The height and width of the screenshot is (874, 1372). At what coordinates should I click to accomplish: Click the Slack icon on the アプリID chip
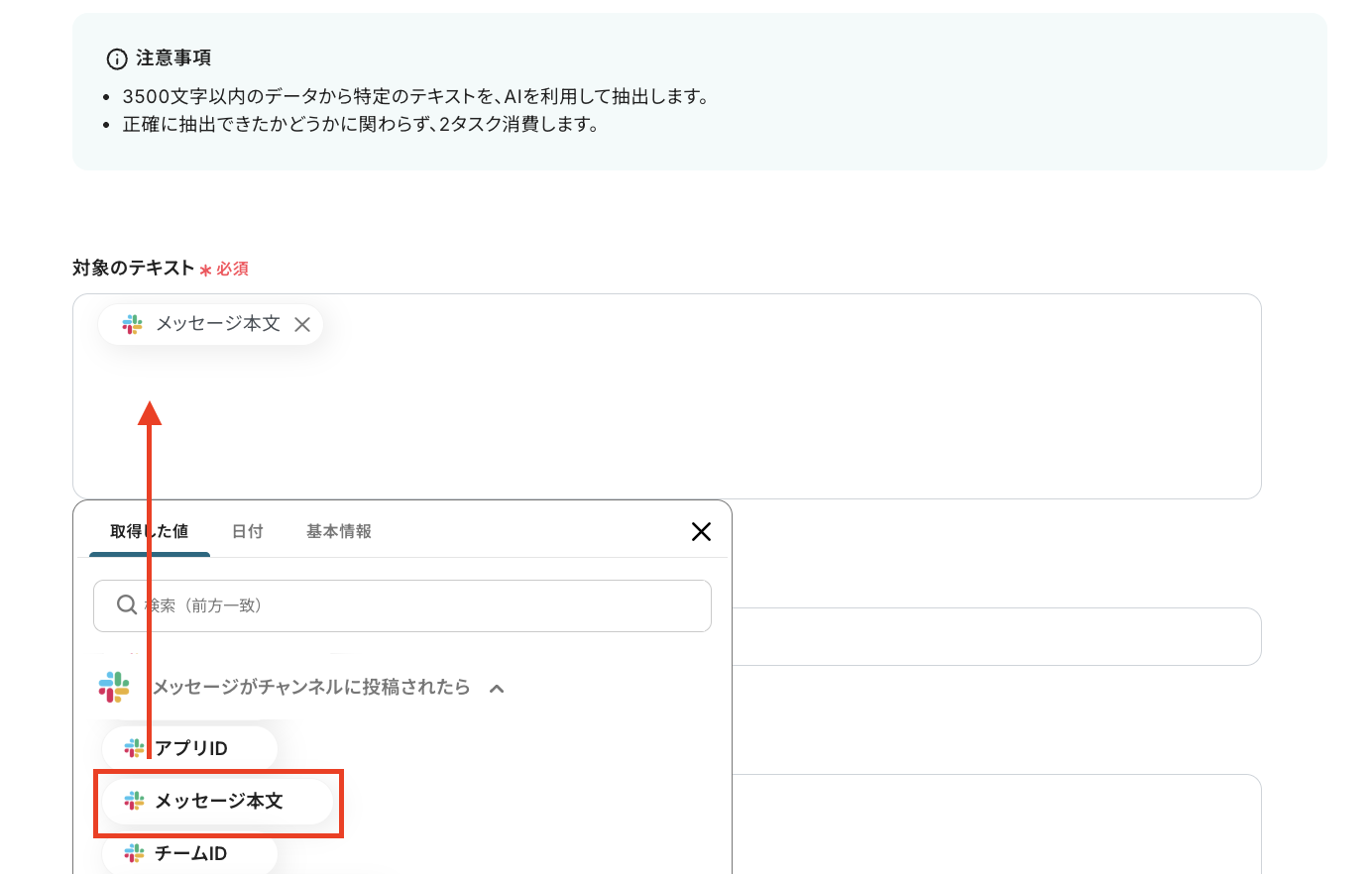pyautogui.click(x=135, y=748)
